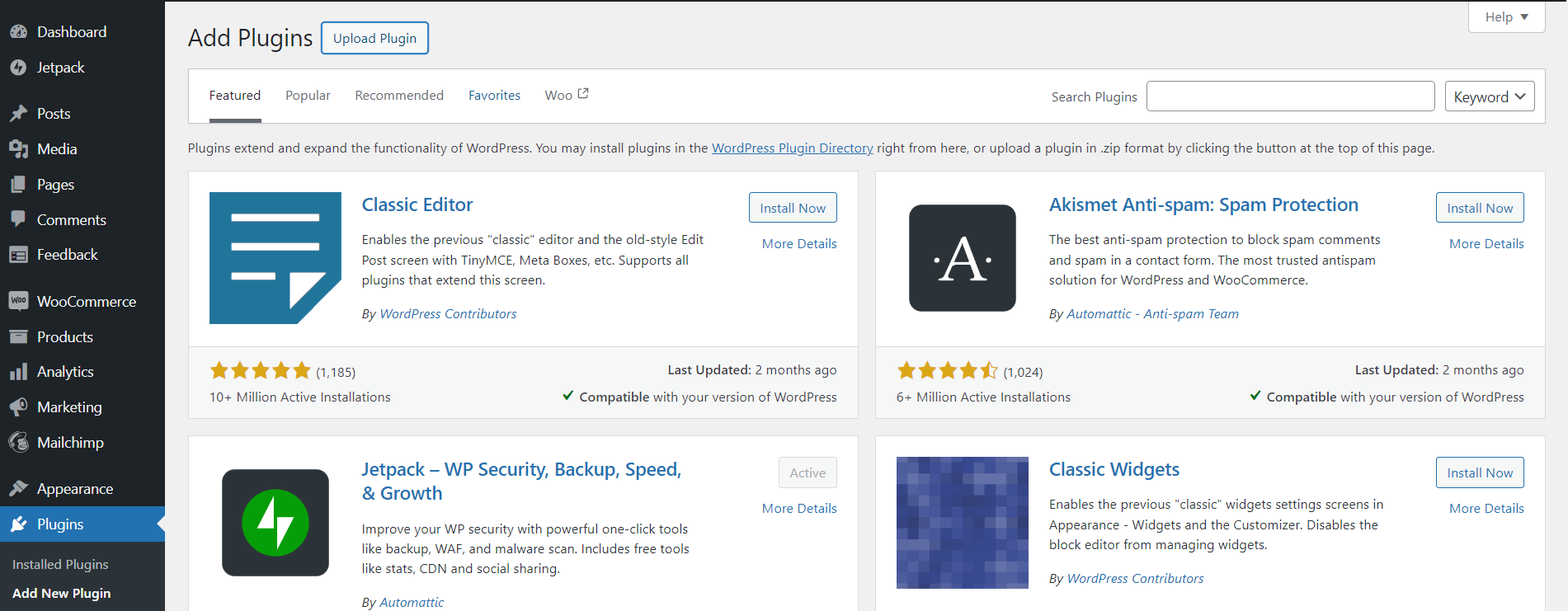Click the Feedback form icon
The height and width of the screenshot is (611, 1568).
pyautogui.click(x=18, y=255)
